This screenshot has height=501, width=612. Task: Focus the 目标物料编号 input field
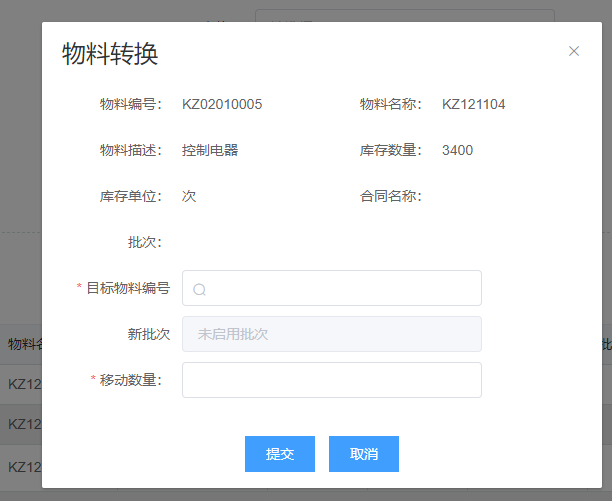(340, 288)
